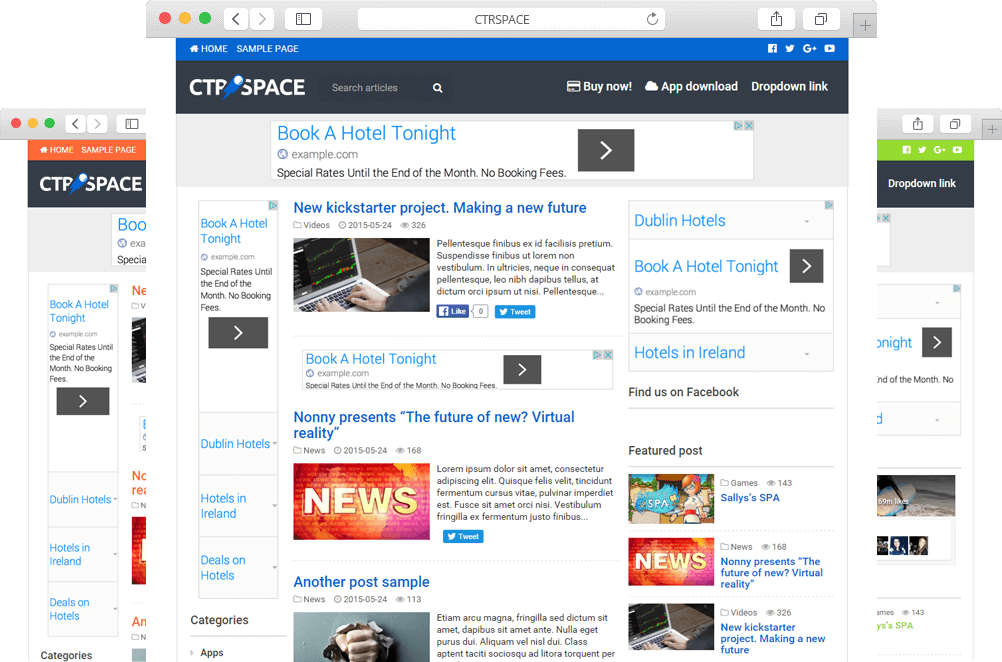The width and height of the screenshot is (1002, 662).
Task: Open the tabs overview in the center browser
Action: point(821,19)
